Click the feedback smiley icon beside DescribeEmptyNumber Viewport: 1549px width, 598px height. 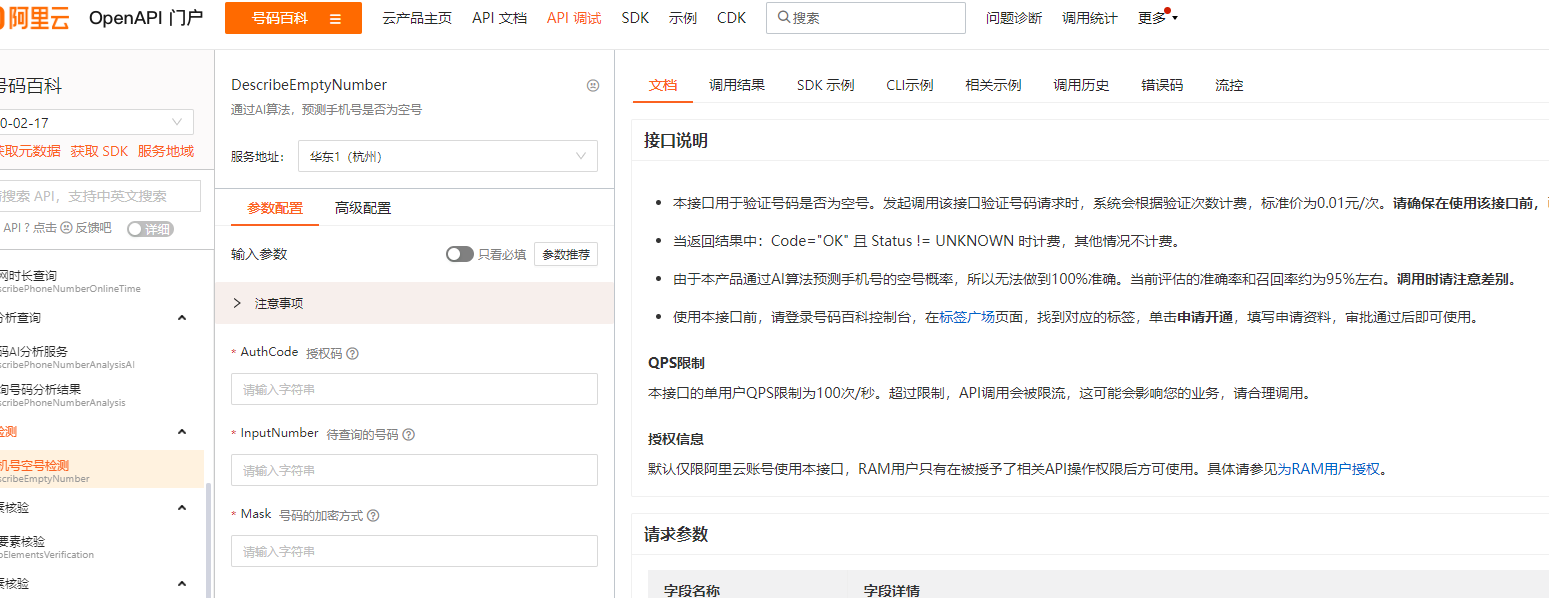[593, 86]
